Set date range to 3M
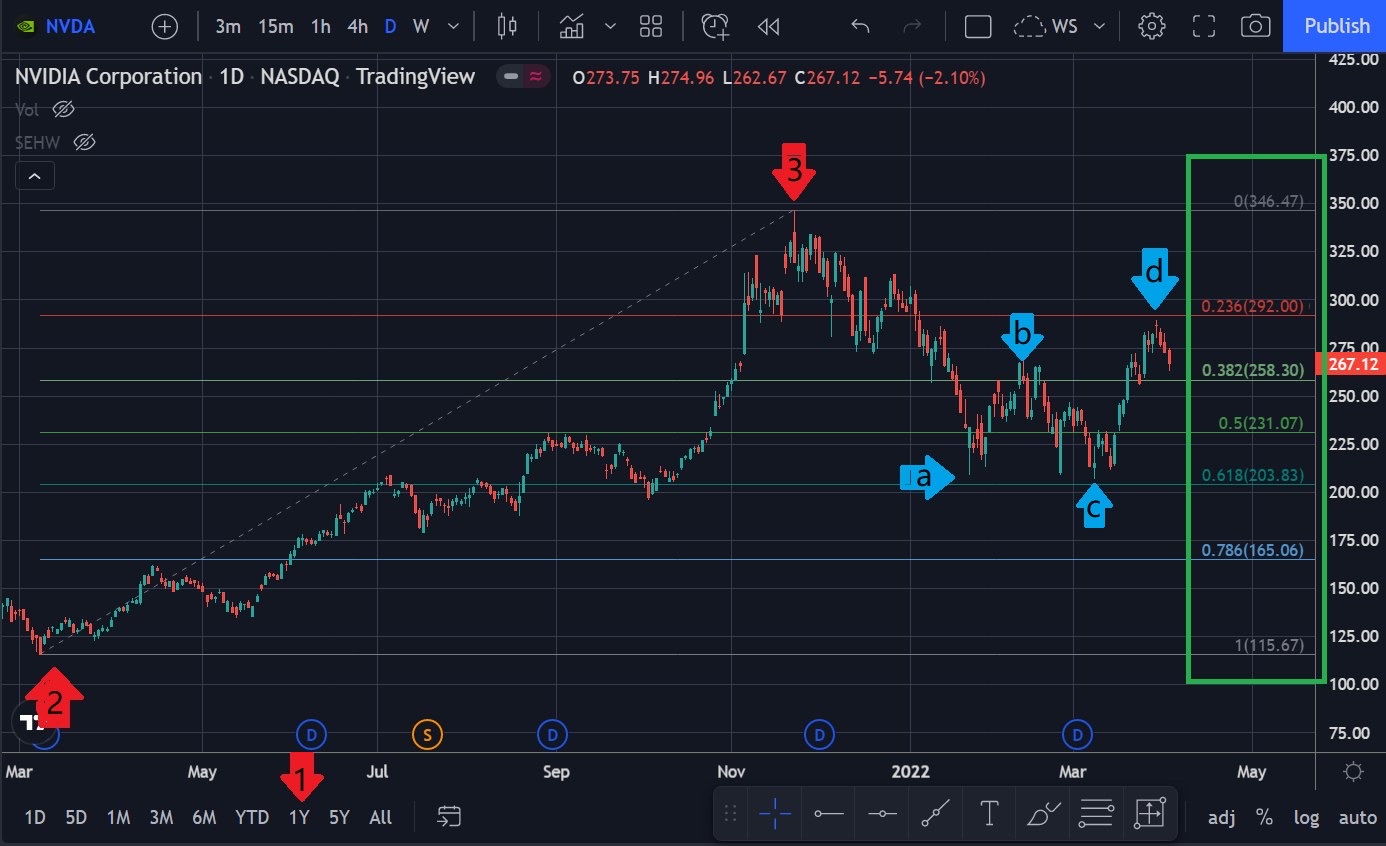 click(161, 817)
